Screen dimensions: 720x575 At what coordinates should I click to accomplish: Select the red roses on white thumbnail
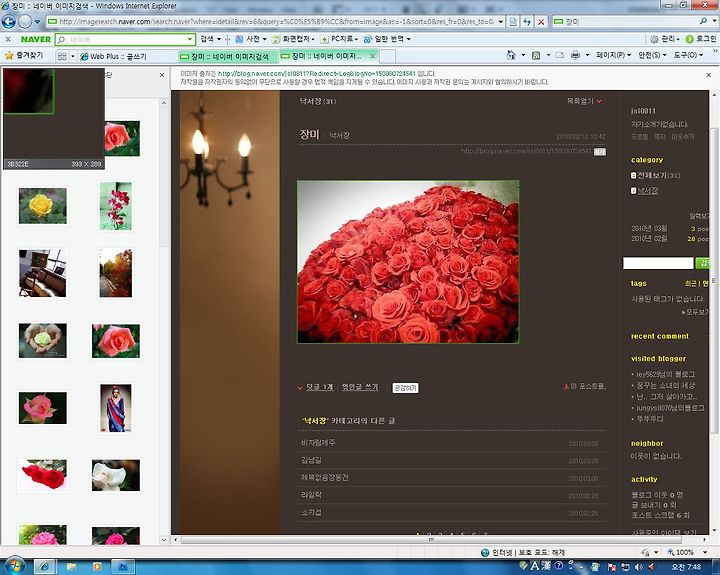pyautogui.click(x=44, y=474)
